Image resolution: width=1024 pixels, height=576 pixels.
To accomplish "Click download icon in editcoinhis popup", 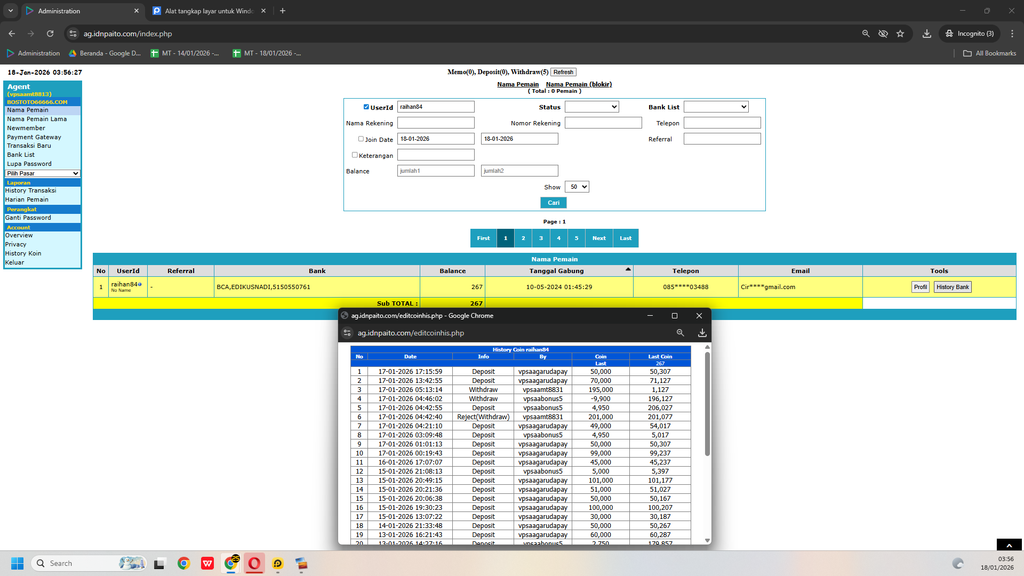I will coord(702,332).
